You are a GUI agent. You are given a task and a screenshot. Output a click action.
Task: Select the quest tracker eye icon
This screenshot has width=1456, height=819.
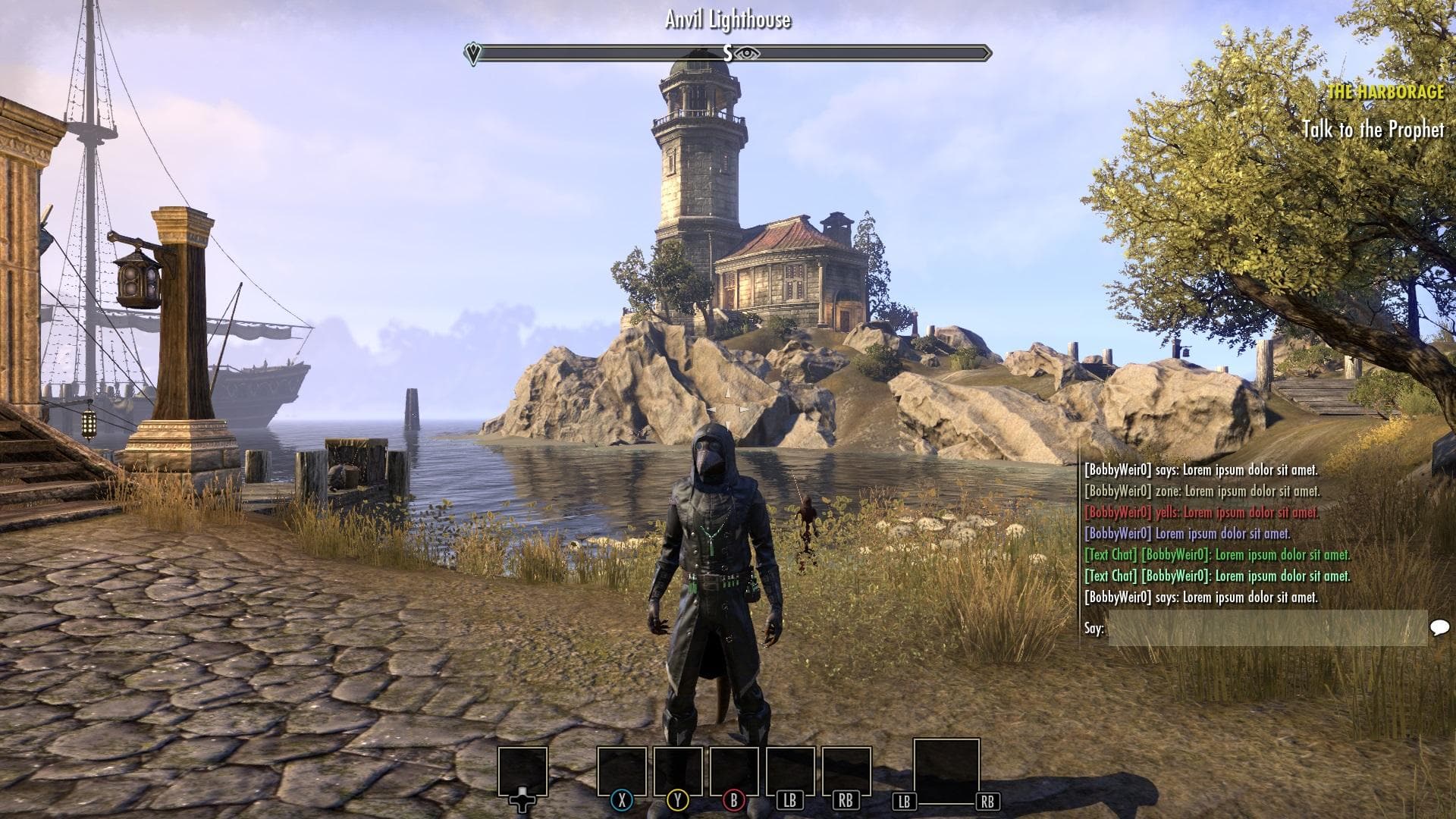point(754,52)
